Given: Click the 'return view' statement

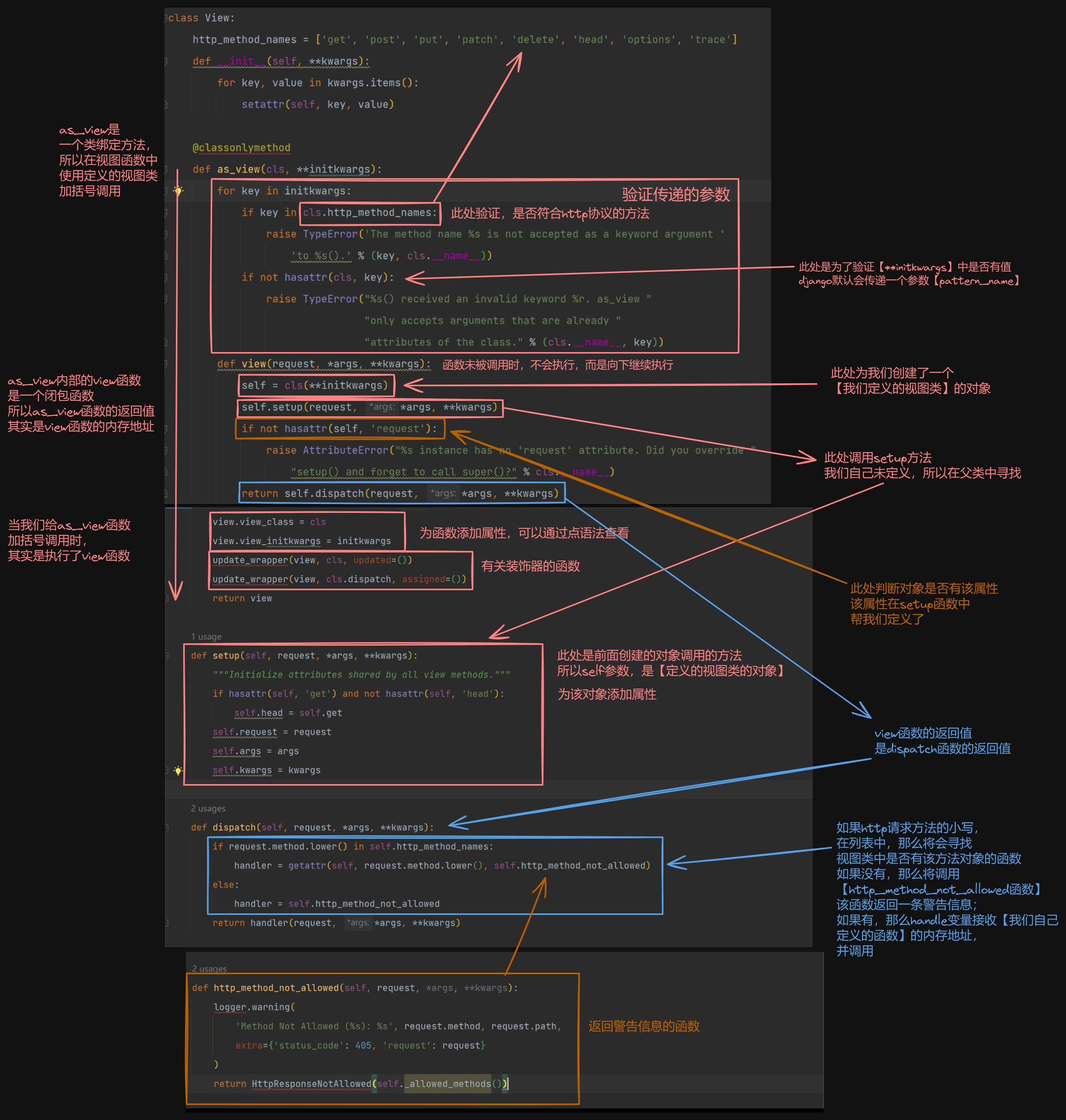Looking at the screenshot, I should (242, 599).
